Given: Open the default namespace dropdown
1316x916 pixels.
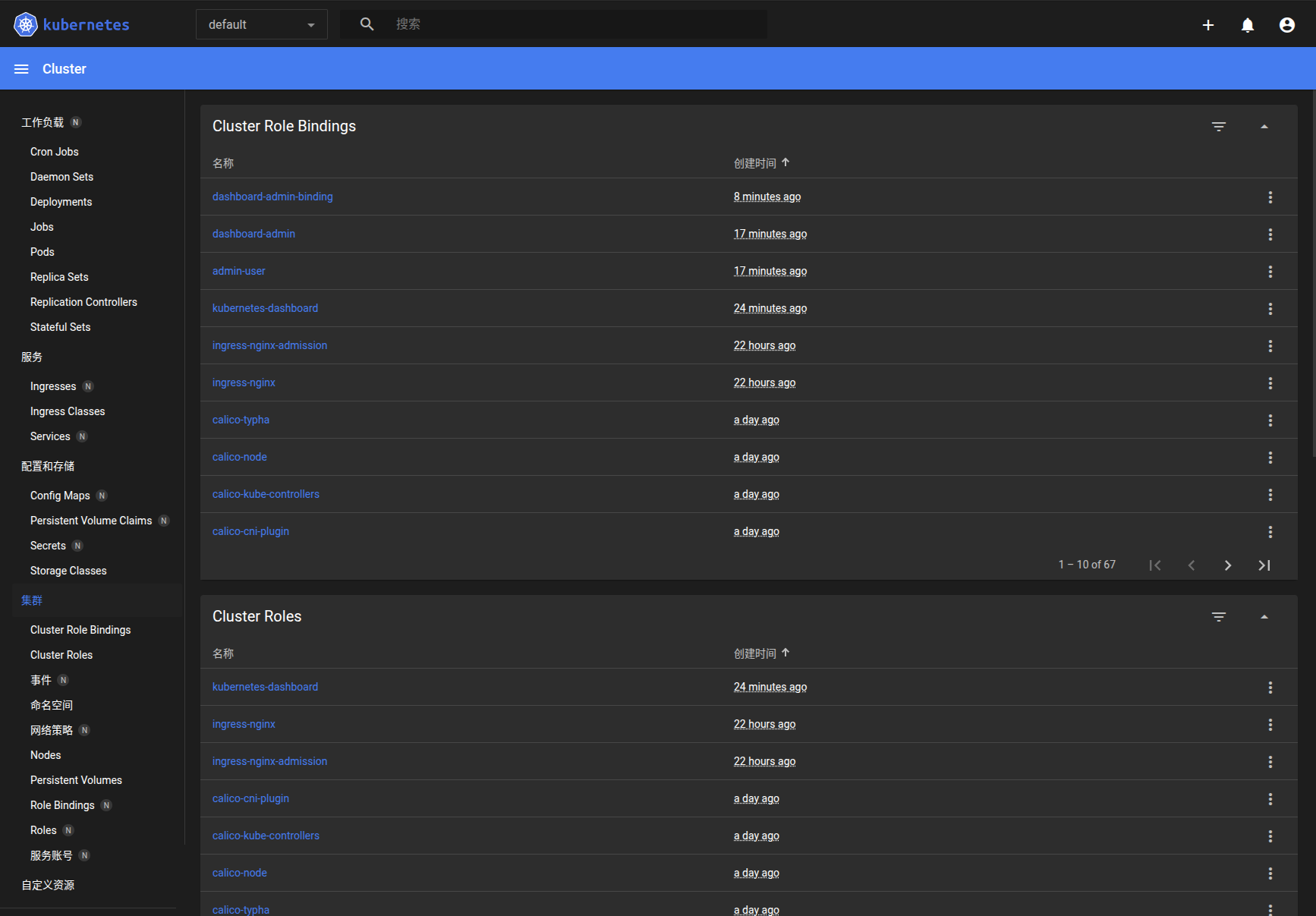Looking at the screenshot, I should 262,24.
